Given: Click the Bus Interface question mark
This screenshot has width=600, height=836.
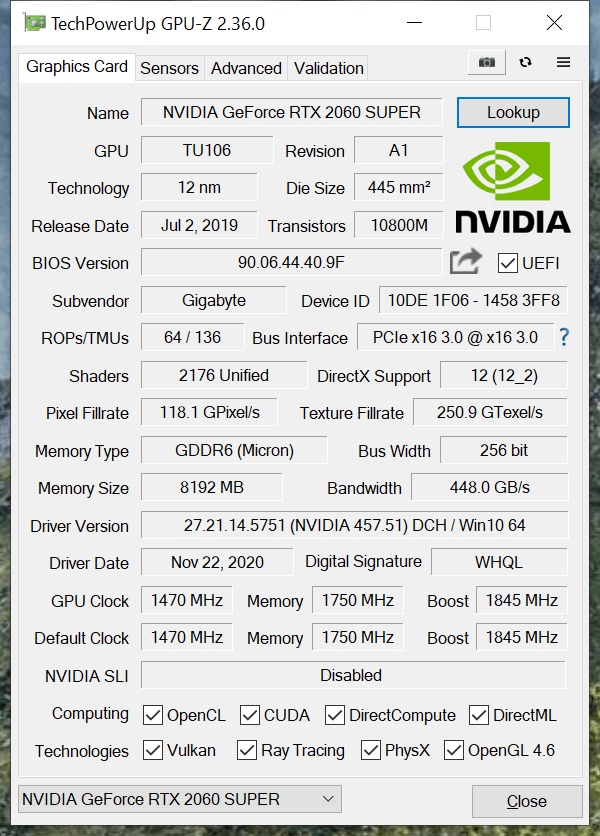Looking at the screenshot, I should (564, 337).
